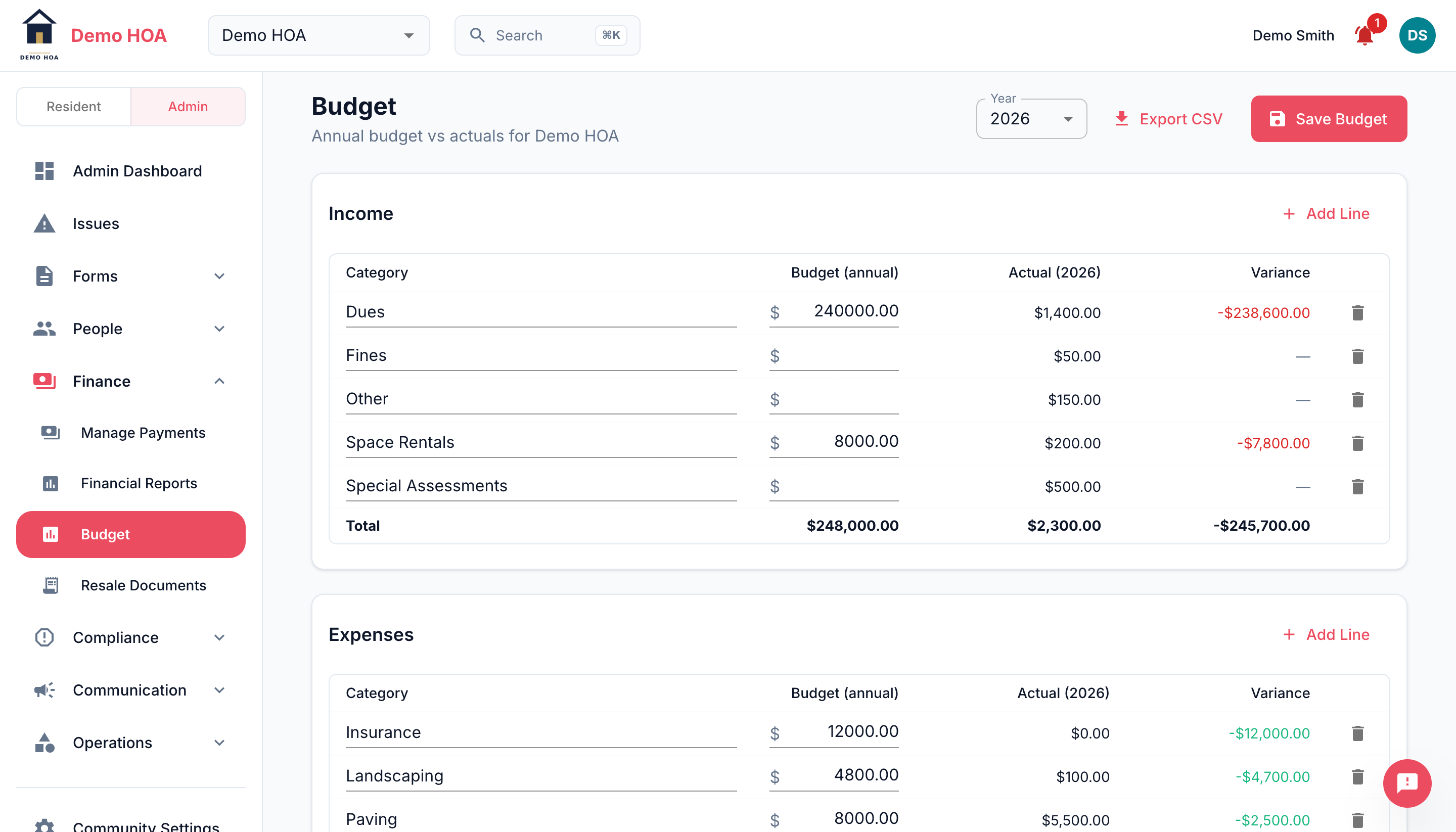Click the Operations shapes icon
This screenshot has height=832, width=1456.
tap(45, 743)
